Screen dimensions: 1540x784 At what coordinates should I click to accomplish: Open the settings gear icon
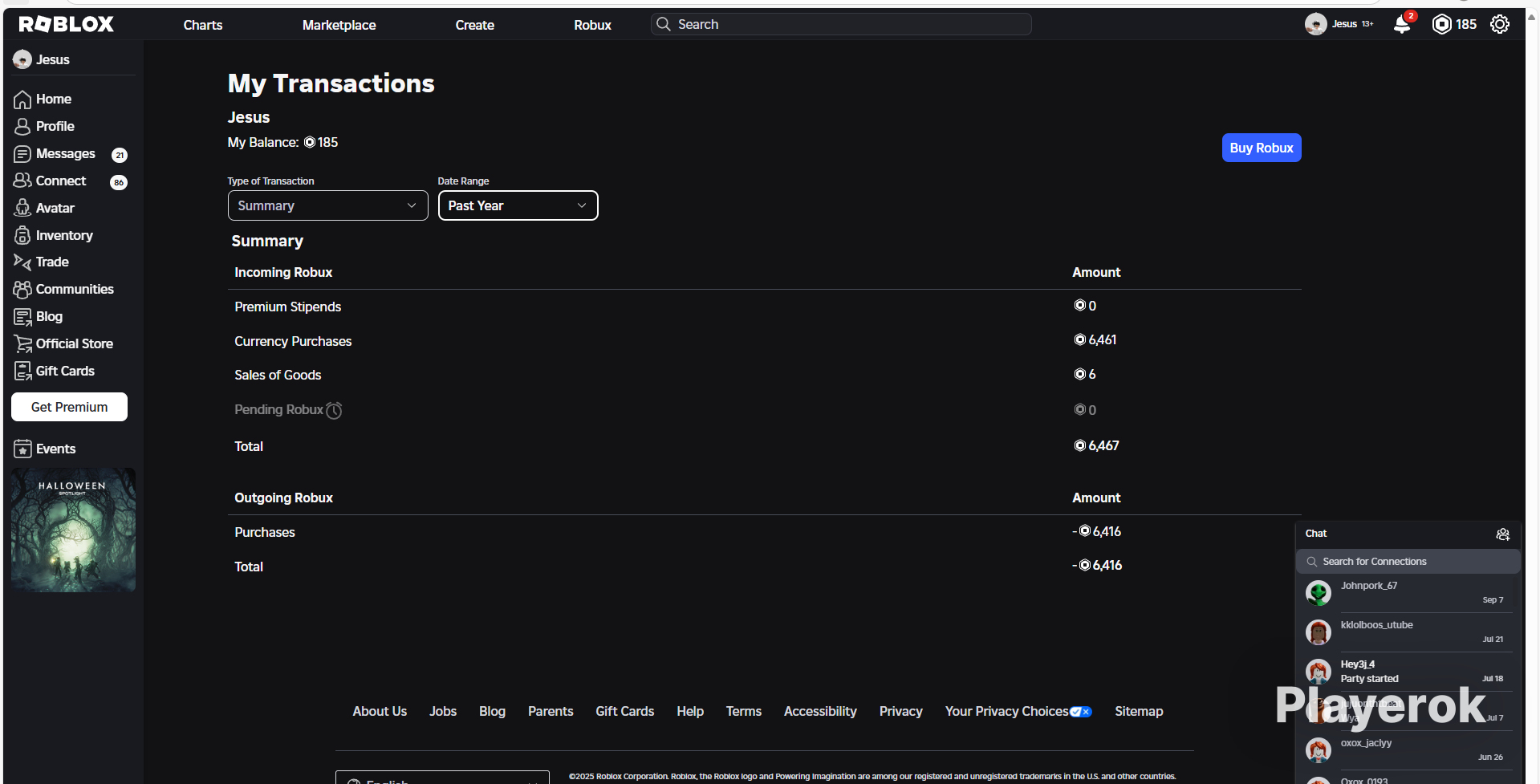tap(1499, 24)
